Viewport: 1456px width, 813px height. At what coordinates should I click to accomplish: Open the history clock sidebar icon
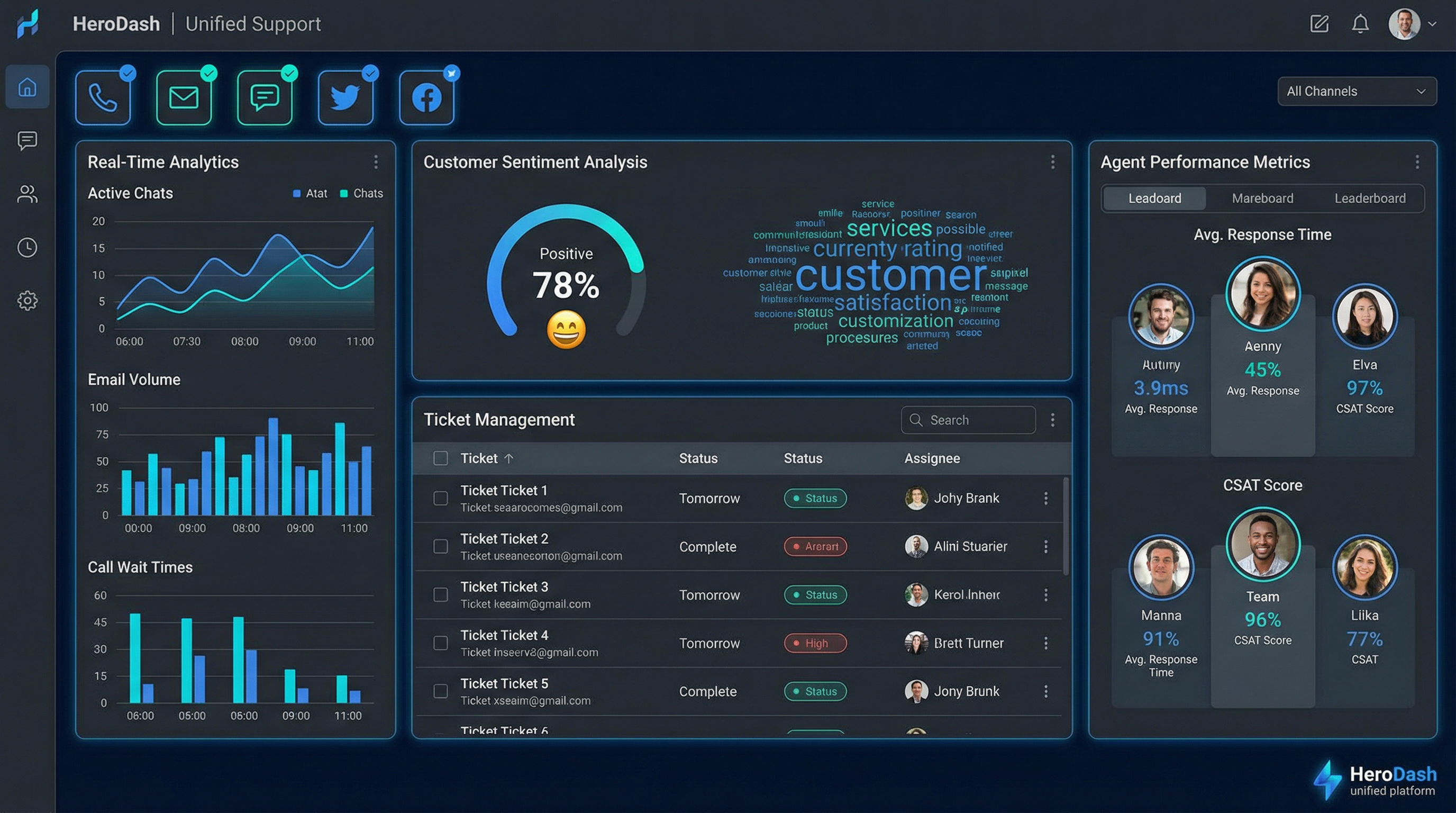coord(27,247)
